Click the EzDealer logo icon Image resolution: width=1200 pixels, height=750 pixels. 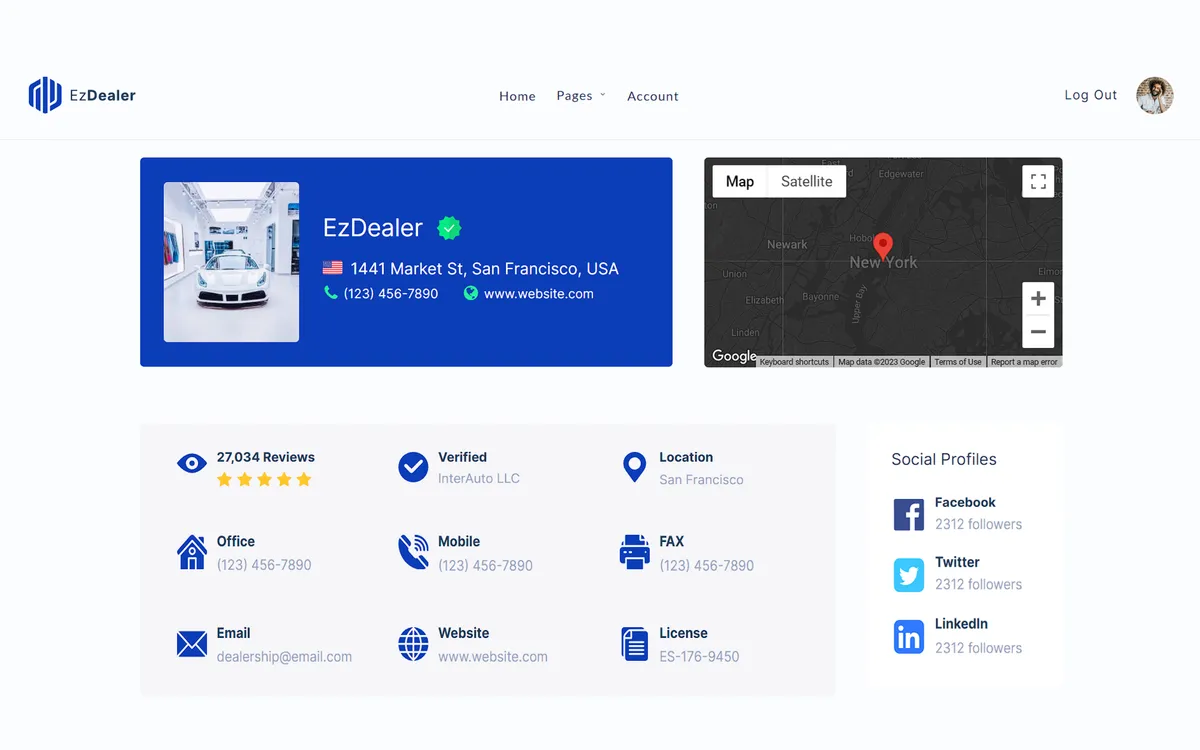[45, 95]
